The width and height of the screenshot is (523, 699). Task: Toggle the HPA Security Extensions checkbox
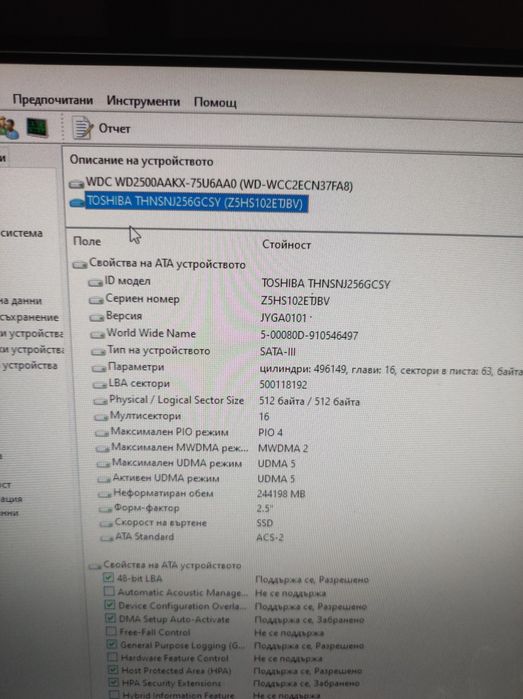coord(115,682)
